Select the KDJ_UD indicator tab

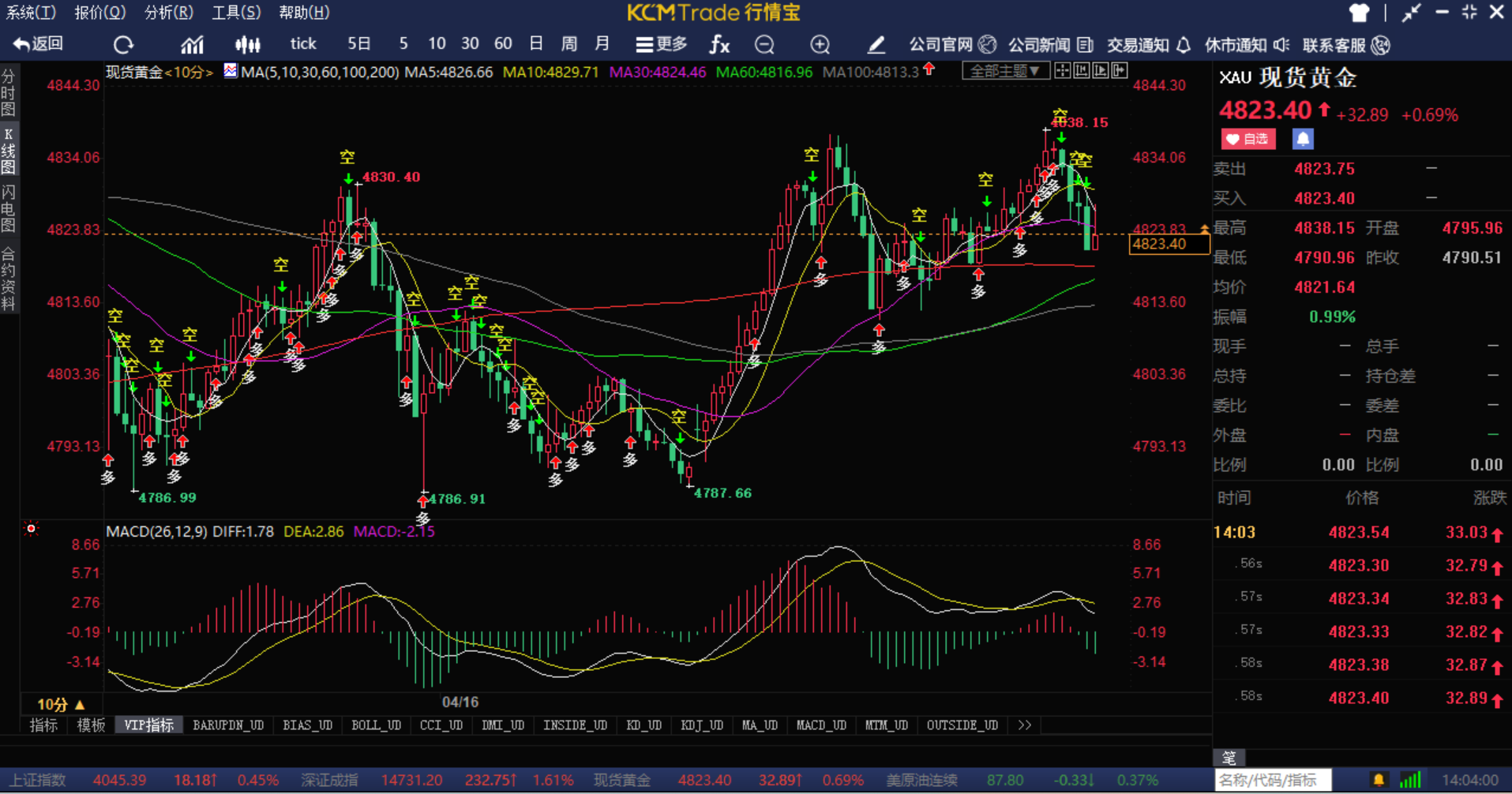coord(702,725)
